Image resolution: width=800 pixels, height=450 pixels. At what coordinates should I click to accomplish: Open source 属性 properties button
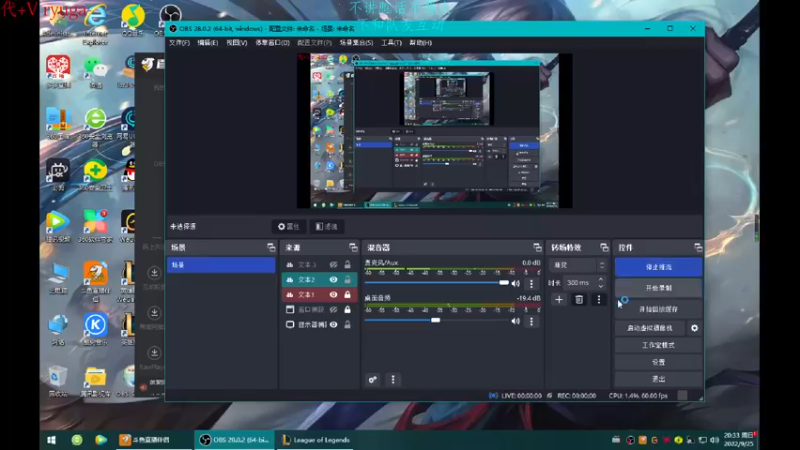pos(289,227)
